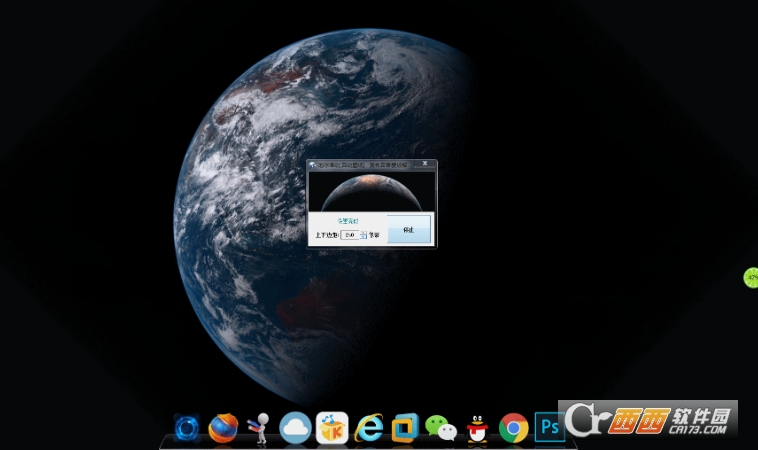Launch Photoshop from the dock
The image size is (758, 450).
550,427
